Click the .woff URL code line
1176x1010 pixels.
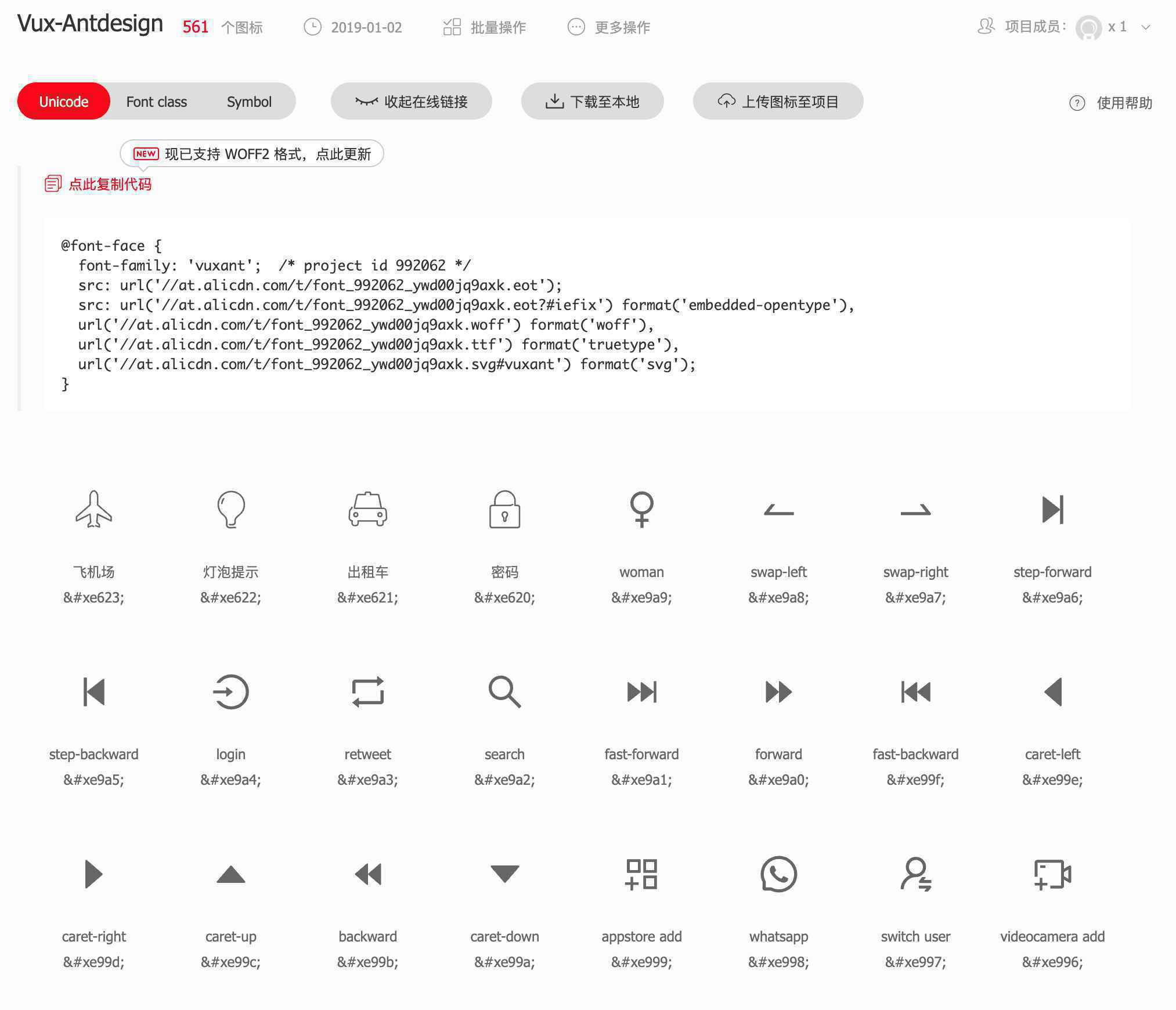tap(366, 324)
